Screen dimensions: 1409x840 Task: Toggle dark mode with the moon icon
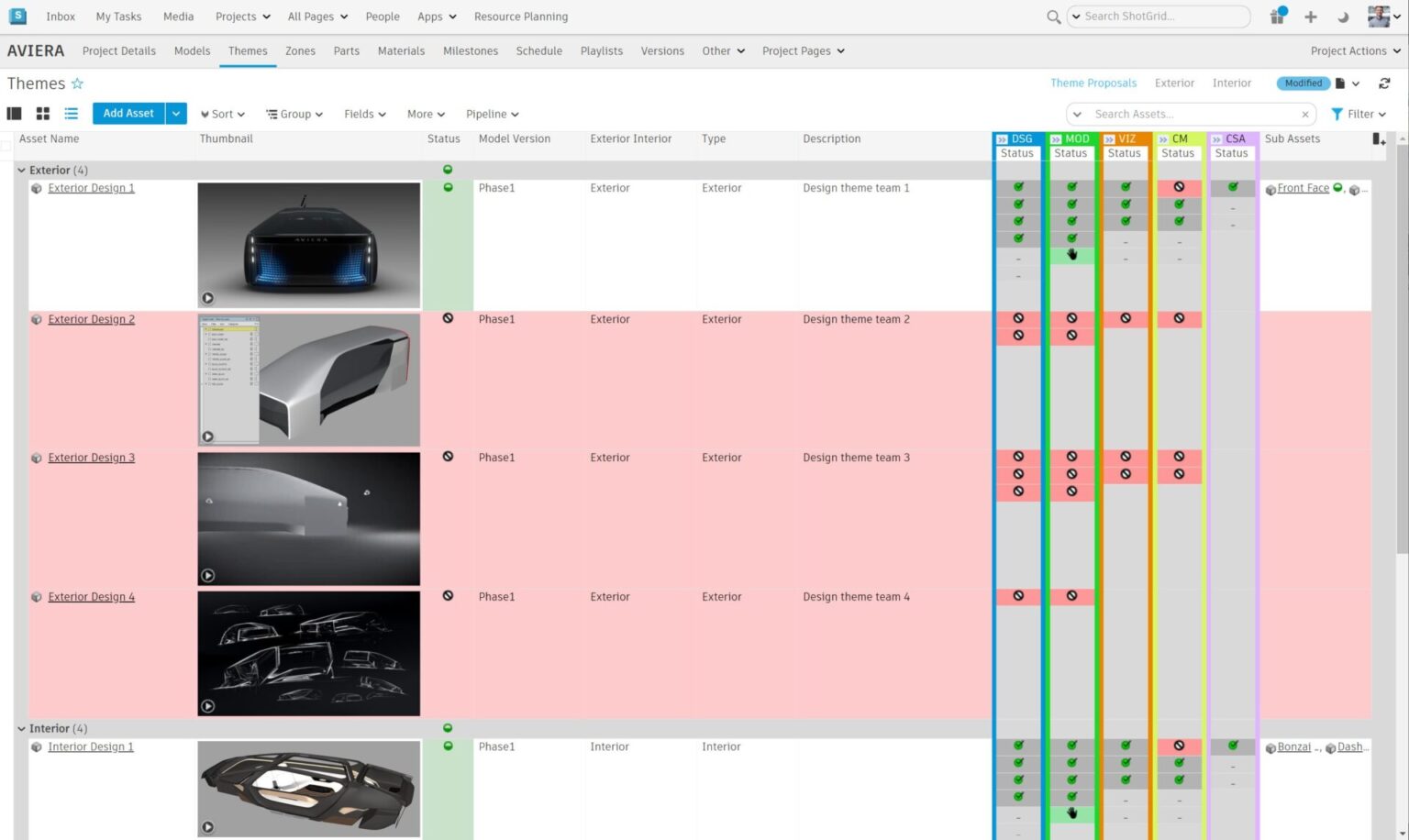coord(1345,17)
